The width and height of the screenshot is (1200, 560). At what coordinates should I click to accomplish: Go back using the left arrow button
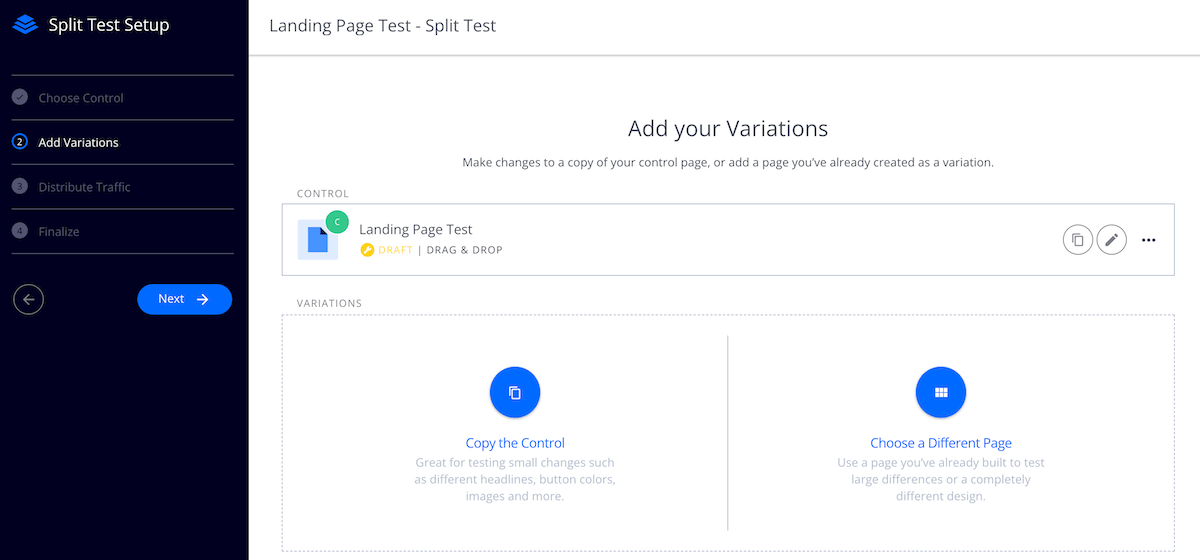tap(28, 299)
